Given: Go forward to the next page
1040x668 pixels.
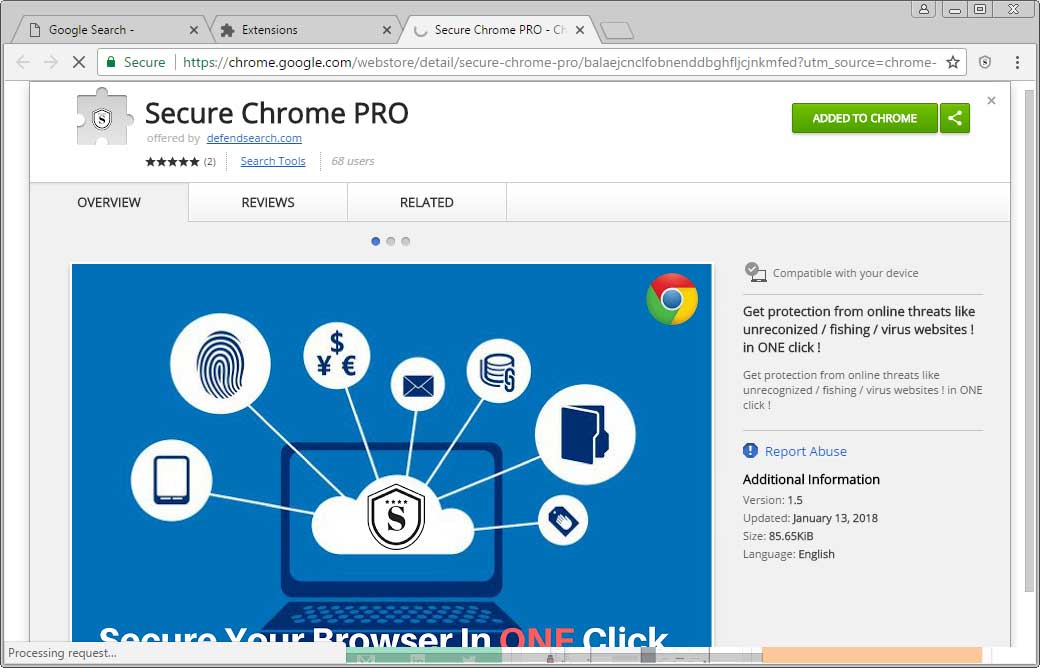Looking at the screenshot, I should [50, 62].
